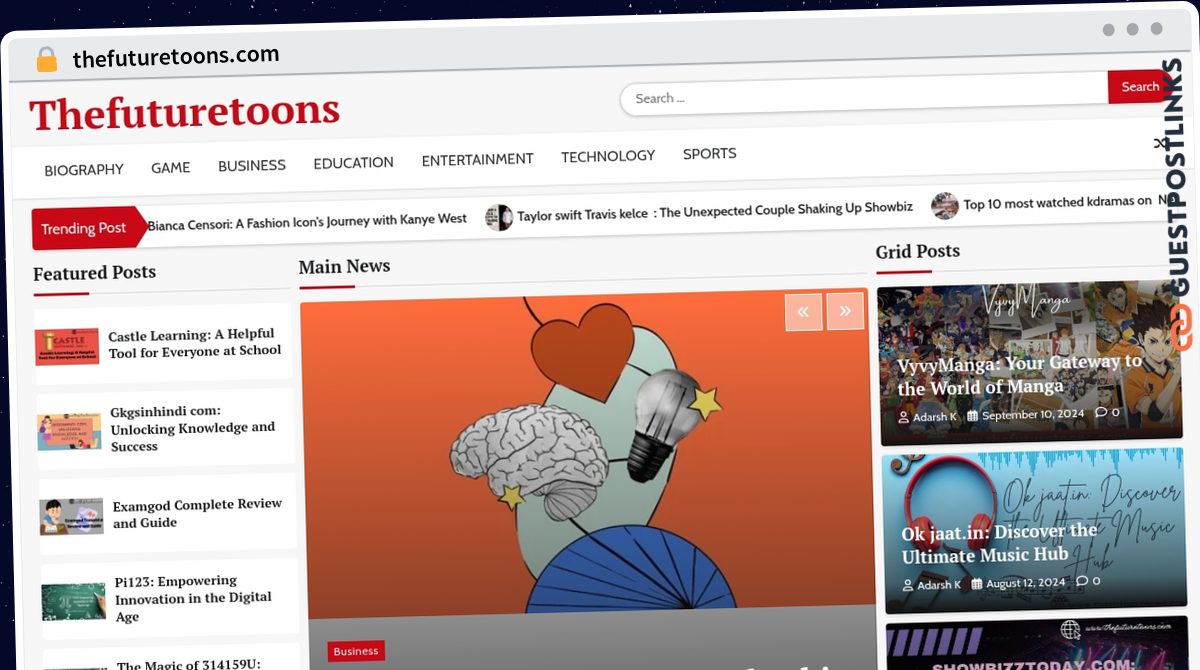Open Examgod post thumbnail image

coord(72,516)
